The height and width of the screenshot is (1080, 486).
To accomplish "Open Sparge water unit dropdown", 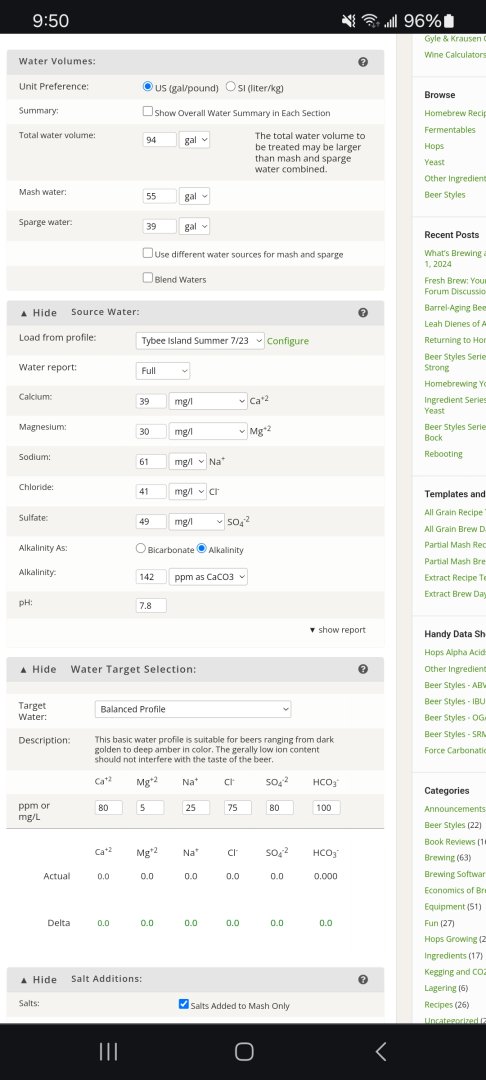I will pos(195,227).
